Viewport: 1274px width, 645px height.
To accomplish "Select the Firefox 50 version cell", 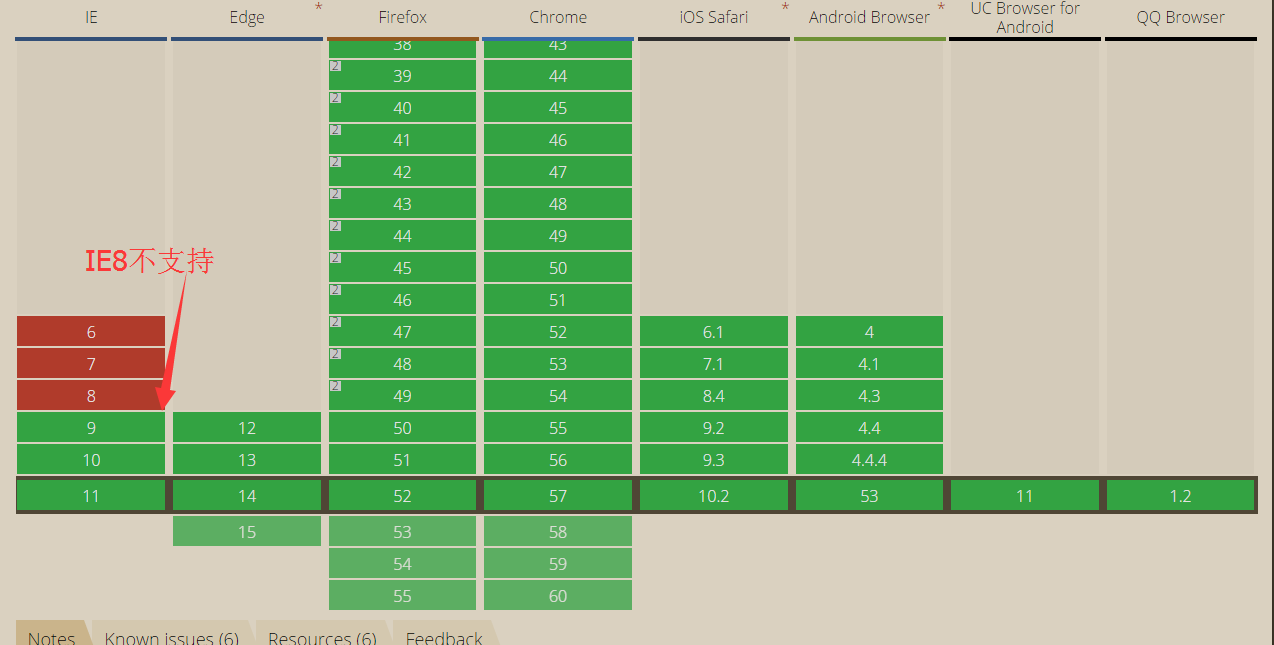I will coord(402,428).
